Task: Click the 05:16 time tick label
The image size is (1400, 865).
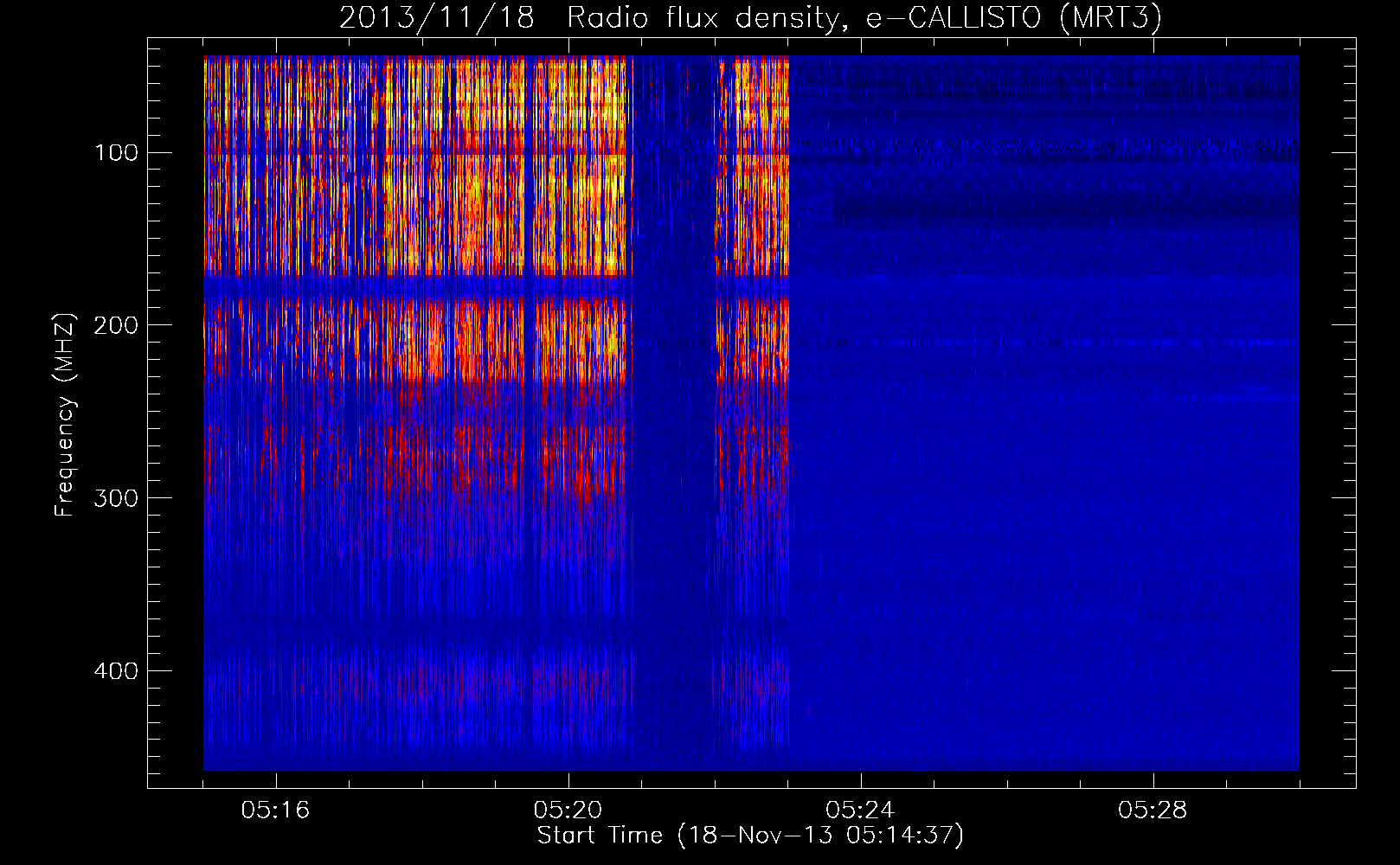Action: tap(276, 810)
